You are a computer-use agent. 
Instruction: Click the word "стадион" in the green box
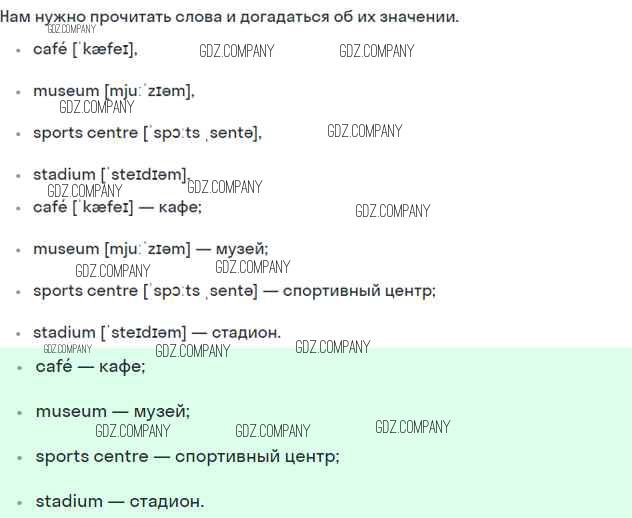[x=166, y=501]
